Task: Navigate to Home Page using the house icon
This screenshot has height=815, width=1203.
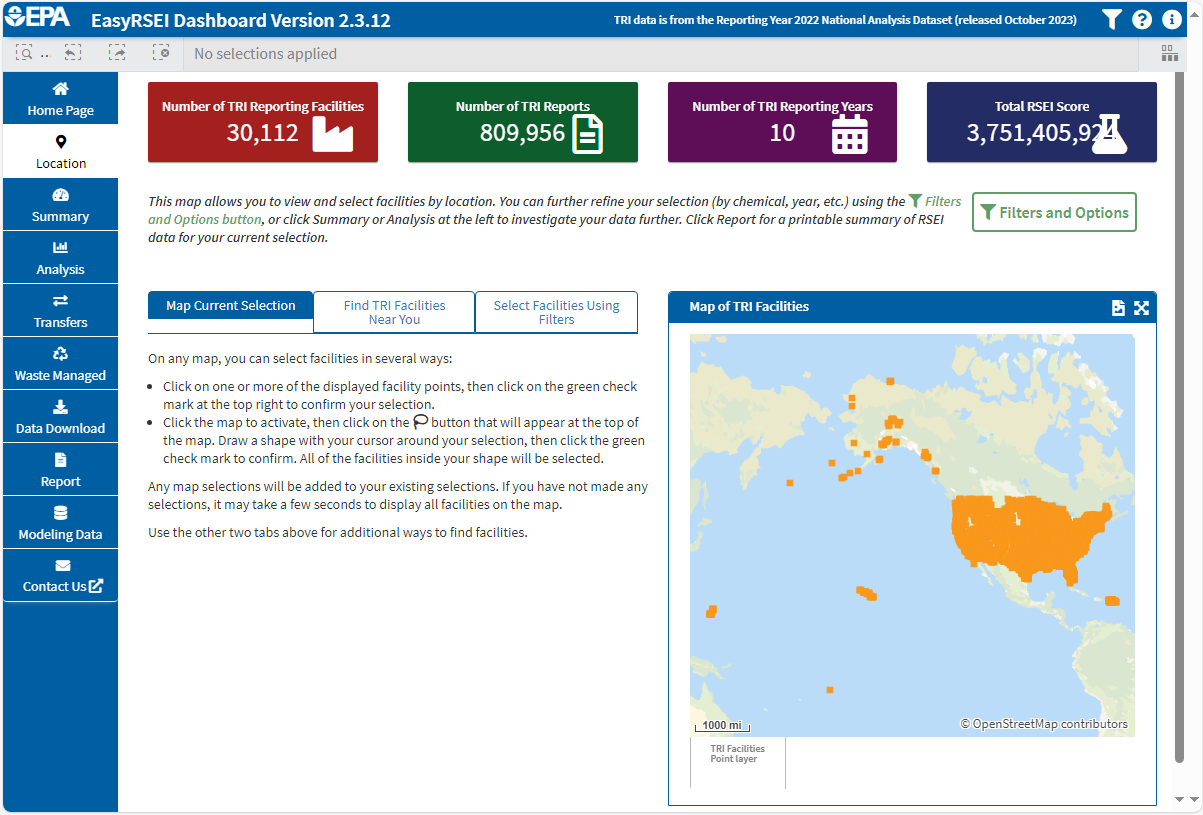Action: point(60,97)
